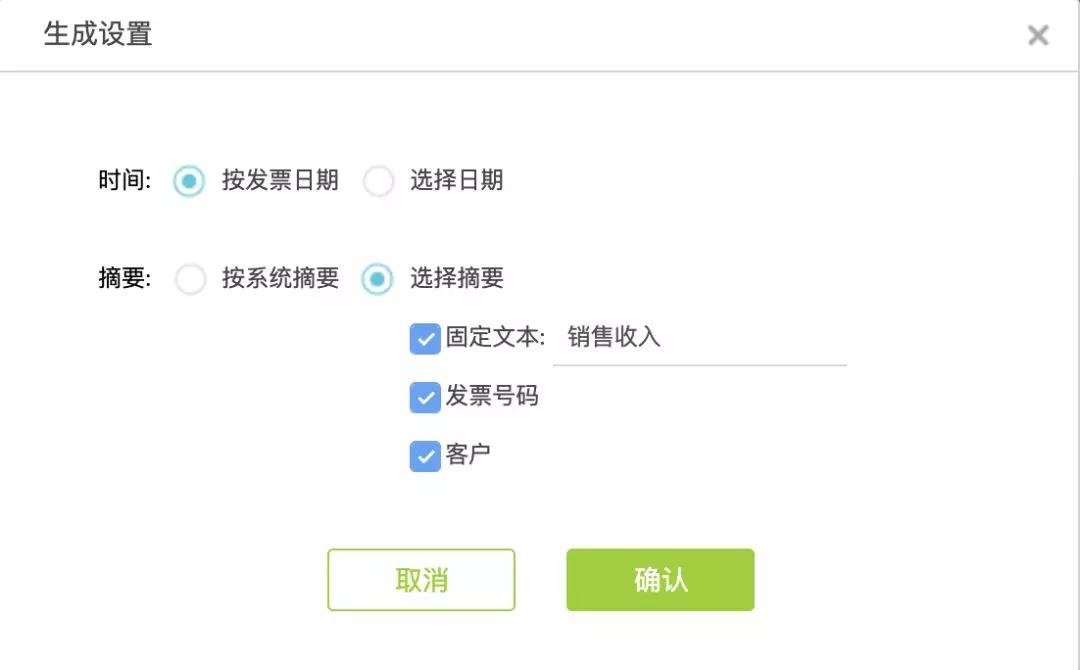Click the 生成设置 dialog title
This screenshot has height=670, width=1080.
98,34
